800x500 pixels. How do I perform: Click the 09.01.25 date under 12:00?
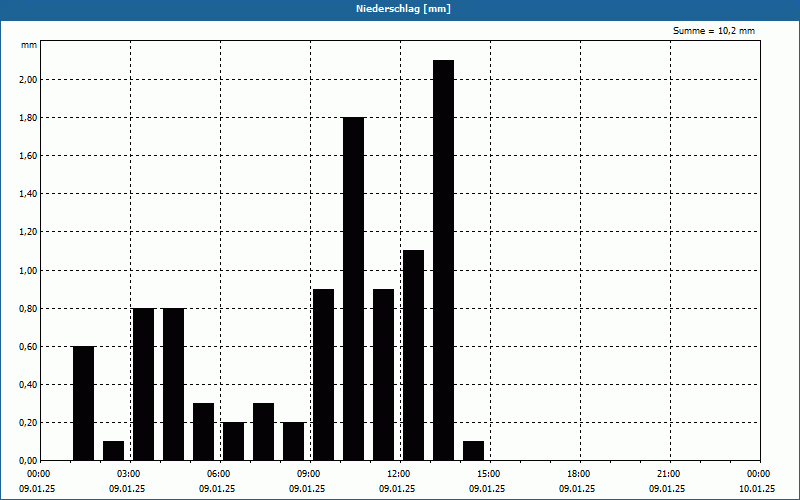tap(397, 489)
